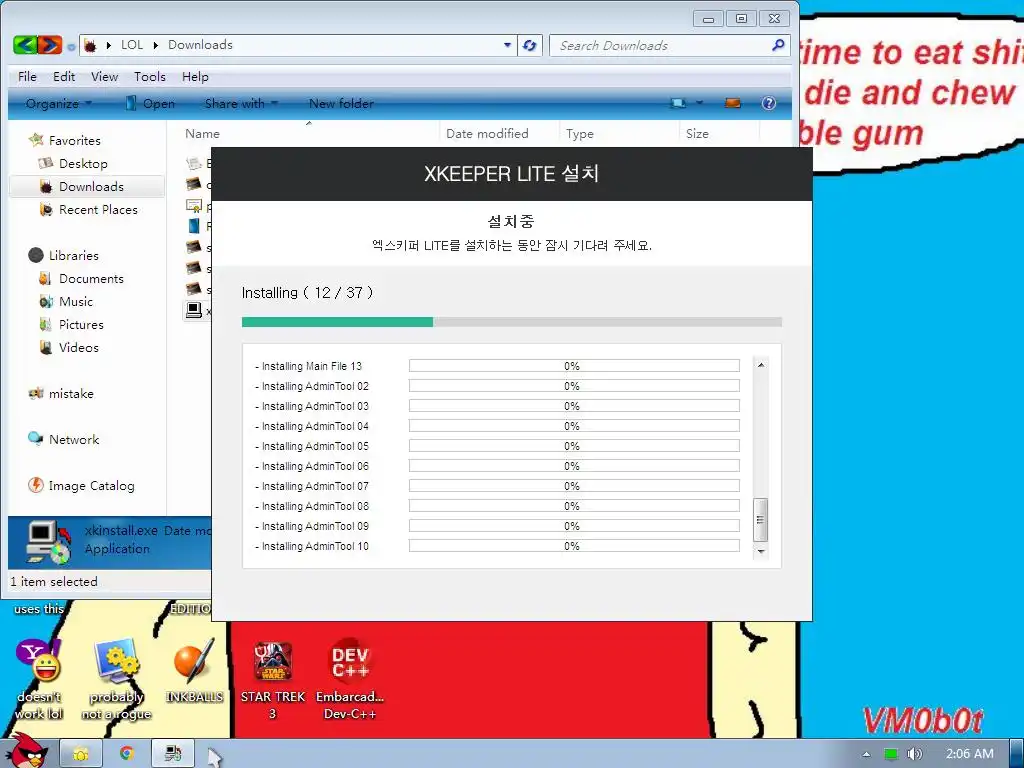Open Explorer help via question mark icon
Viewport: 1024px width, 768px height.
(x=769, y=103)
